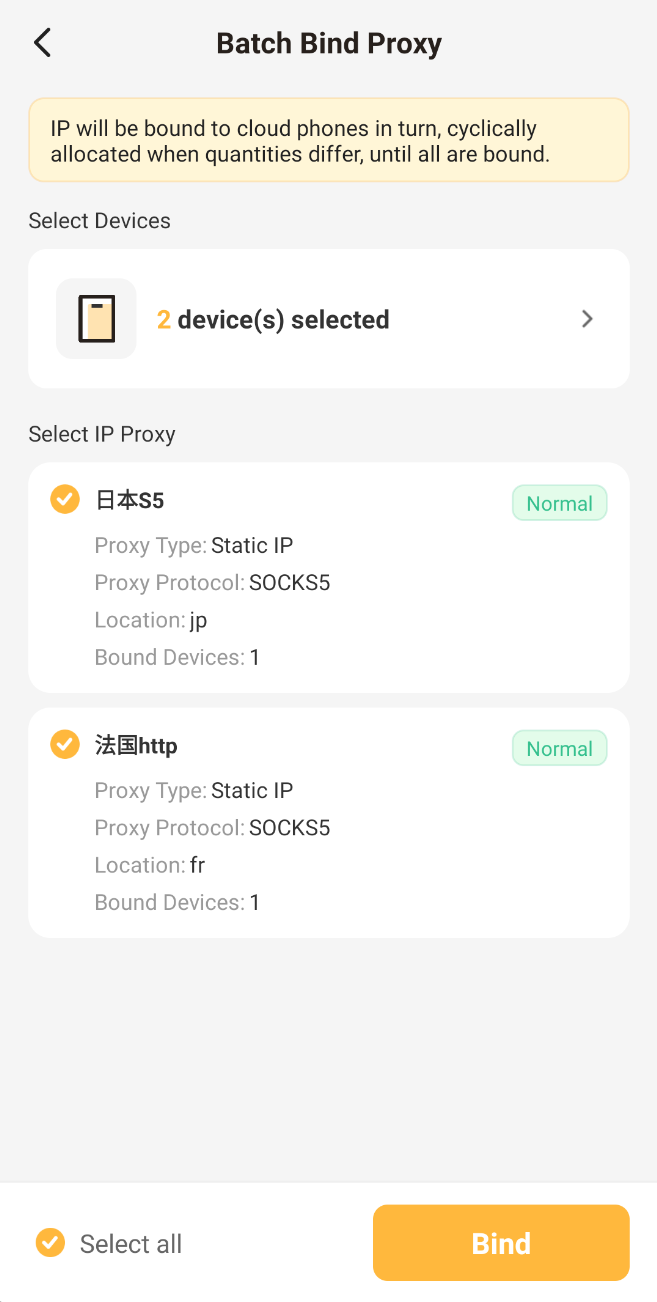The height and width of the screenshot is (1302, 657).
Task: Click the Batch Bind Proxy title
Action: point(328,44)
